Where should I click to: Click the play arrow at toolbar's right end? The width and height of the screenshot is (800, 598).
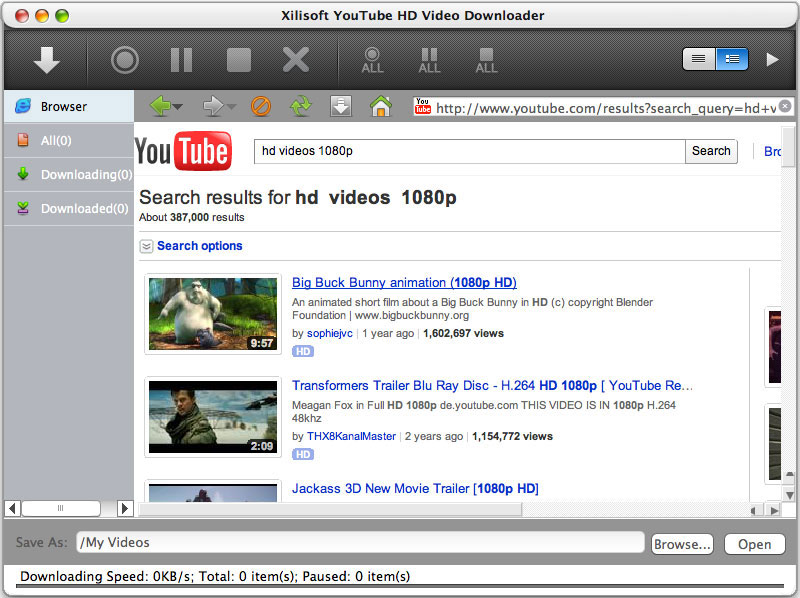pos(772,60)
